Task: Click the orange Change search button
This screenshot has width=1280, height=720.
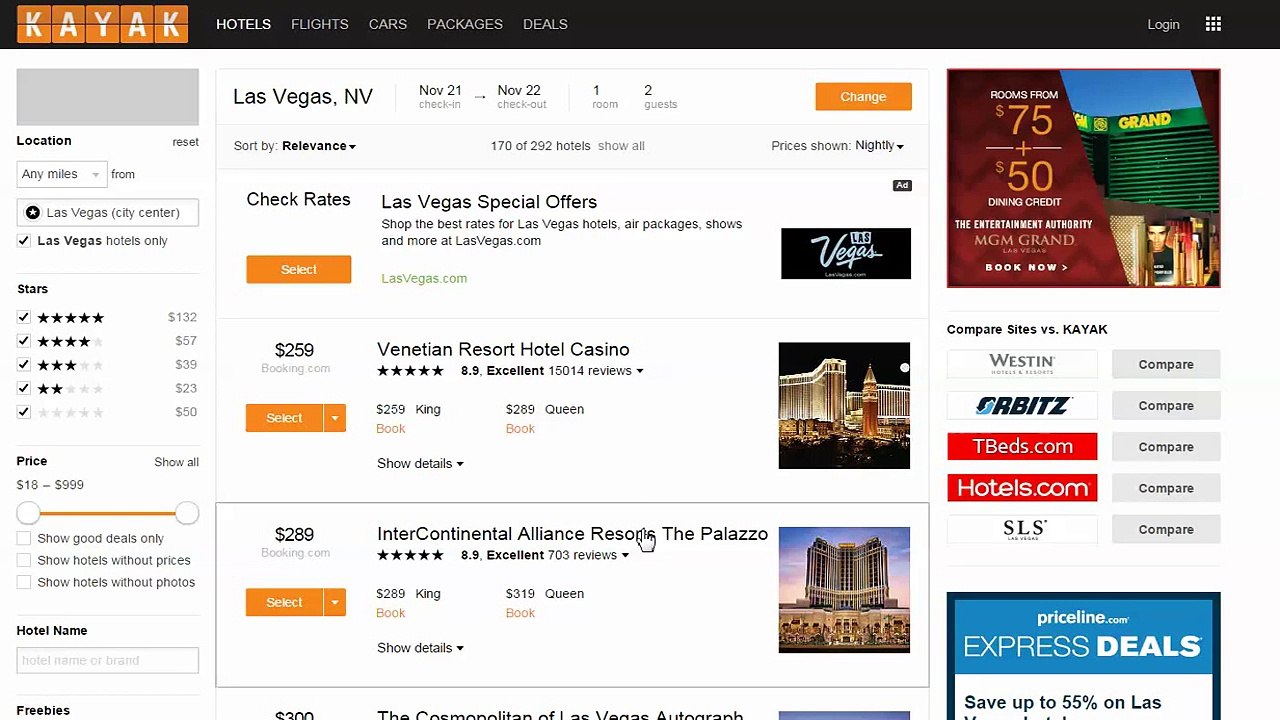Action: pos(863,96)
